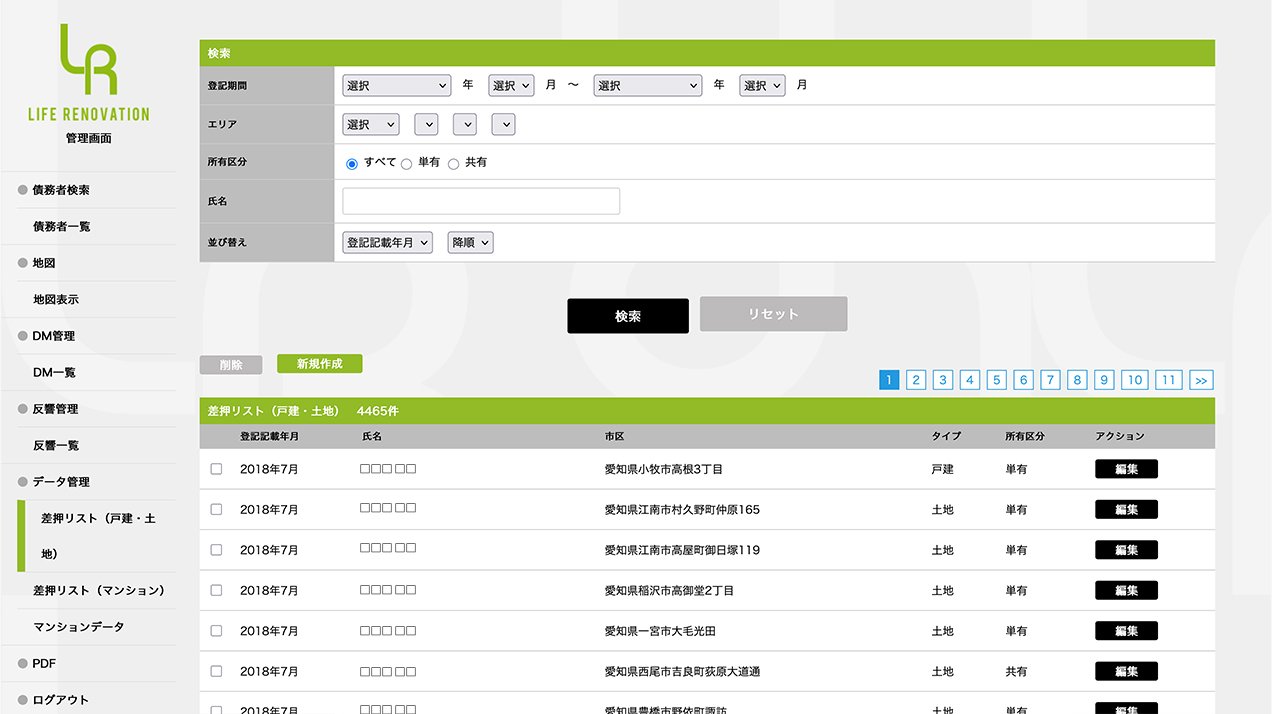Click the green 新規作成 button
1272x714 pixels.
coord(319,364)
